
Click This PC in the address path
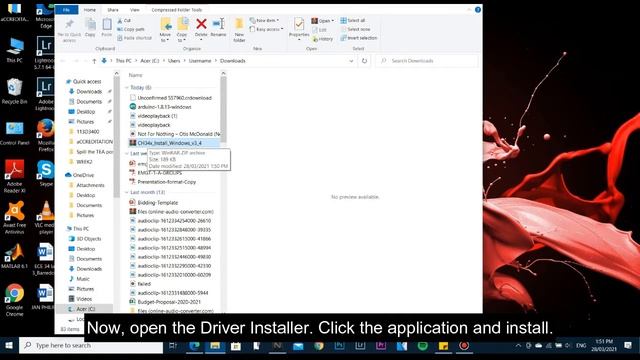tap(123, 61)
